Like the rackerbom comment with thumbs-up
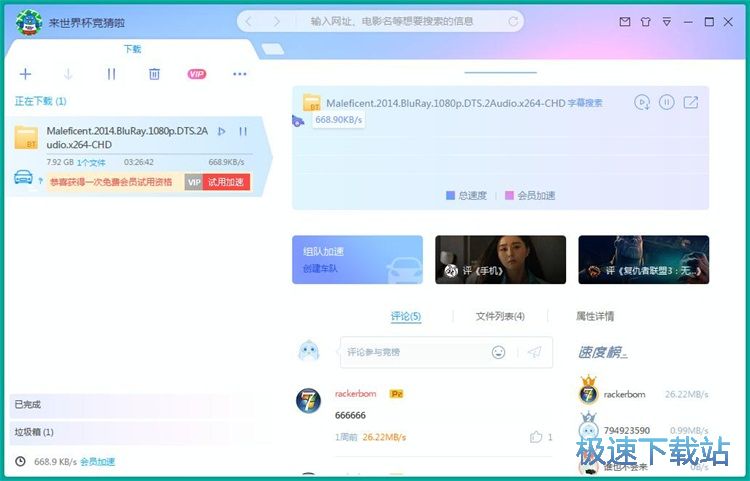This screenshot has width=750, height=481. click(537, 437)
